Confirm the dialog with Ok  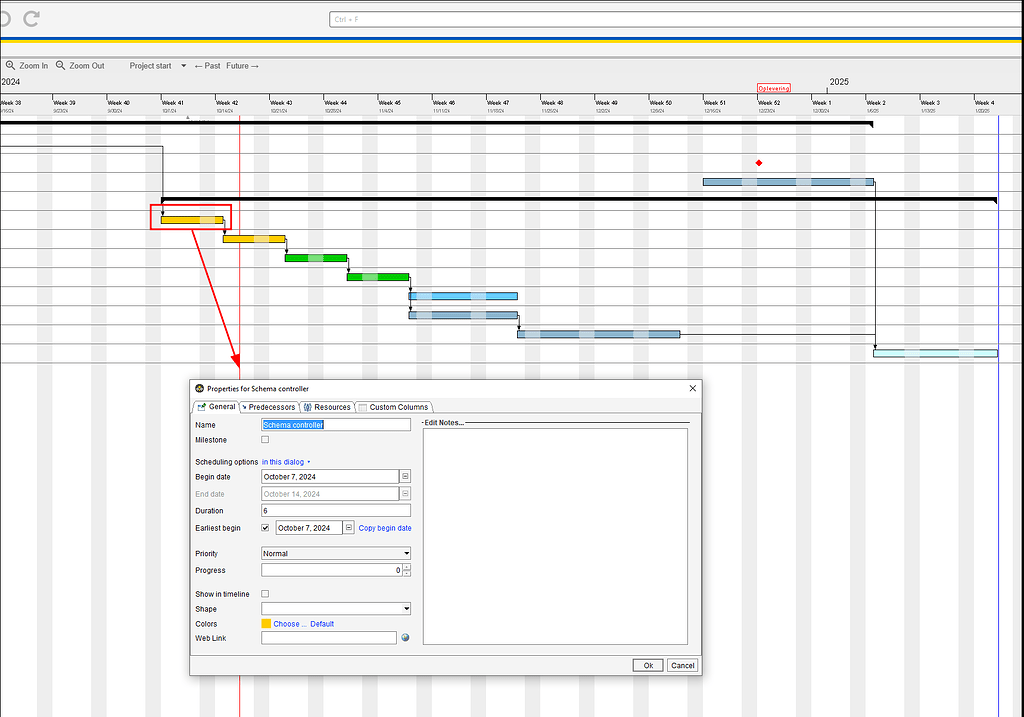(647, 665)
